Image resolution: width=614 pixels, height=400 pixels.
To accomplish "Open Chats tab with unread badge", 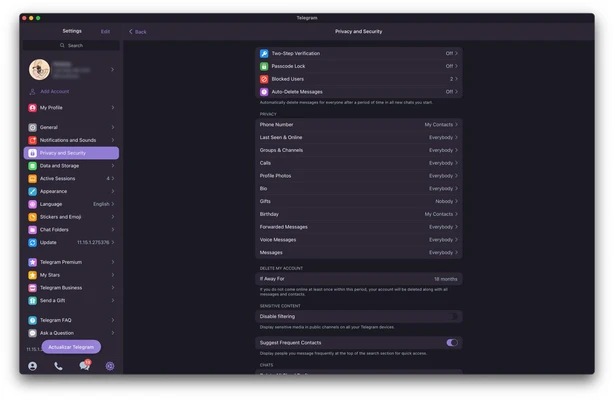I will 85,366.
